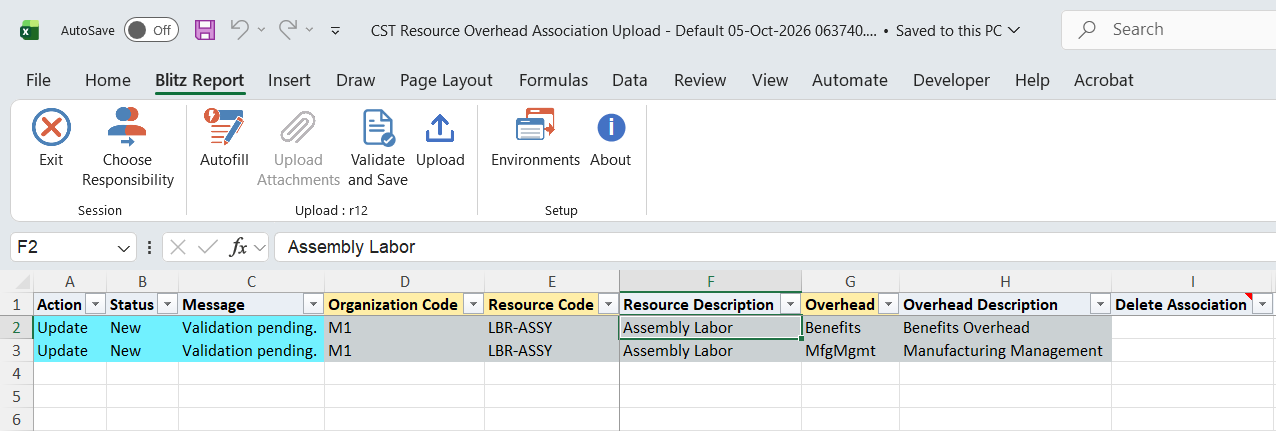The height and width of the screenshot is (431, 1276).
Task: Switch to the Review tab
Action: click(700, 80)
